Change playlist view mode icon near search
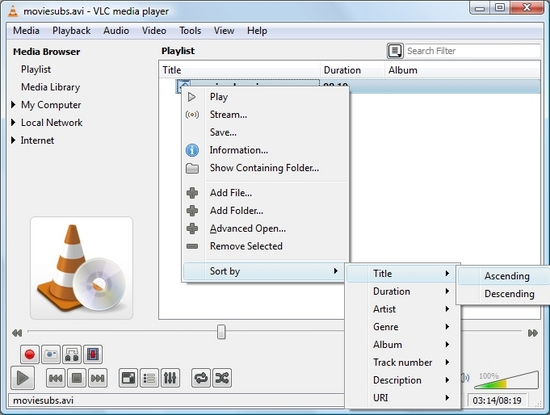Screen dimensions: 550x415 point(395,51)
